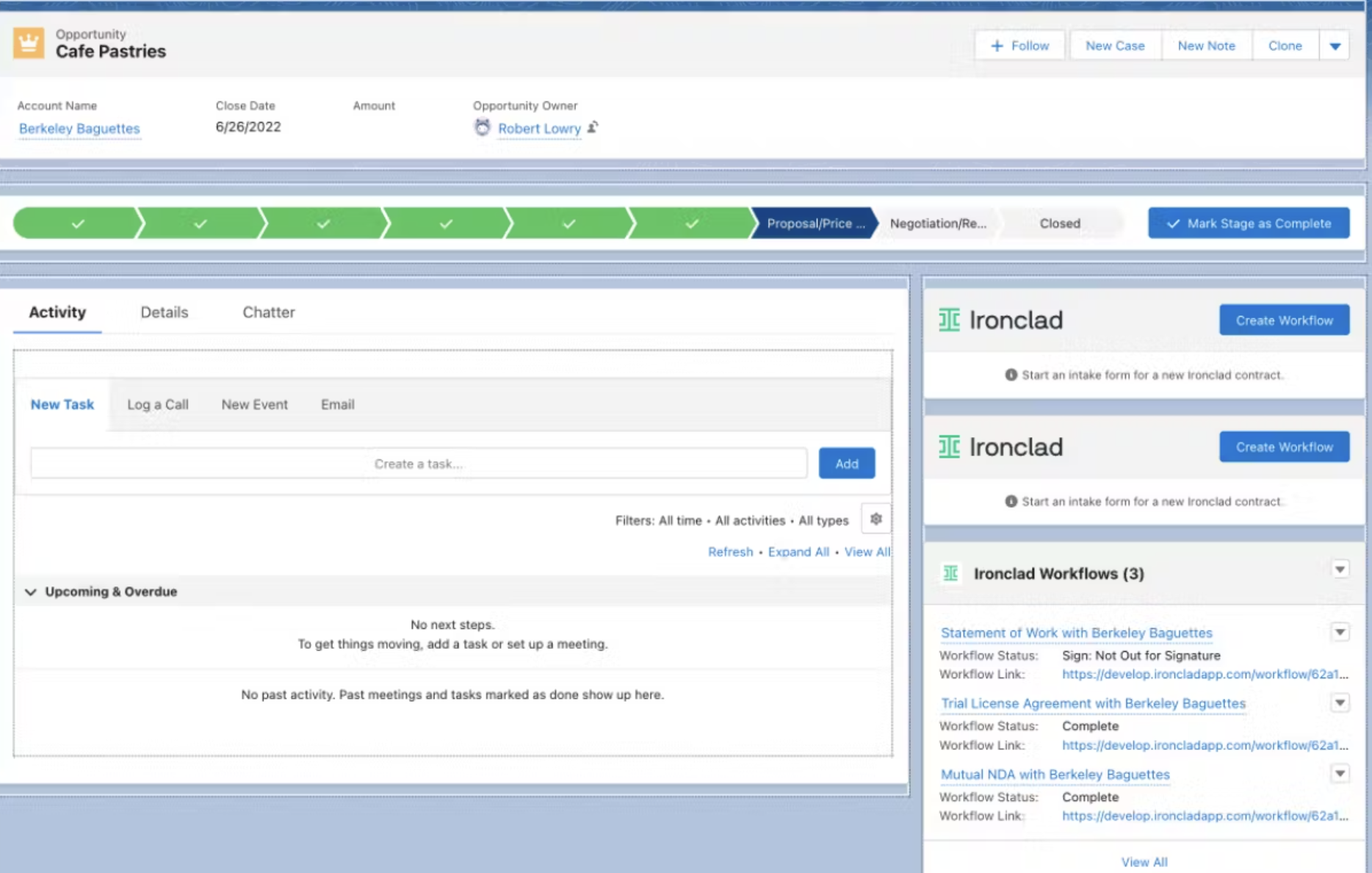Click the Close Date value 6/26/2022

click(248, 127)
